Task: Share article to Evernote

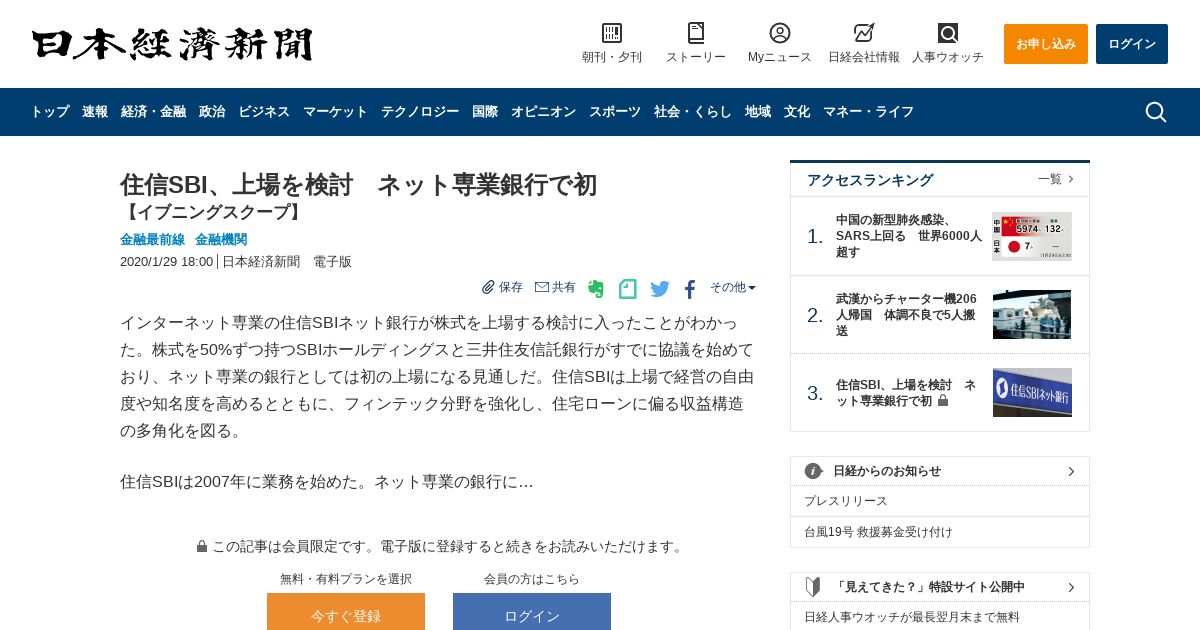Action: pyautogui.click(x=596, y=289)
